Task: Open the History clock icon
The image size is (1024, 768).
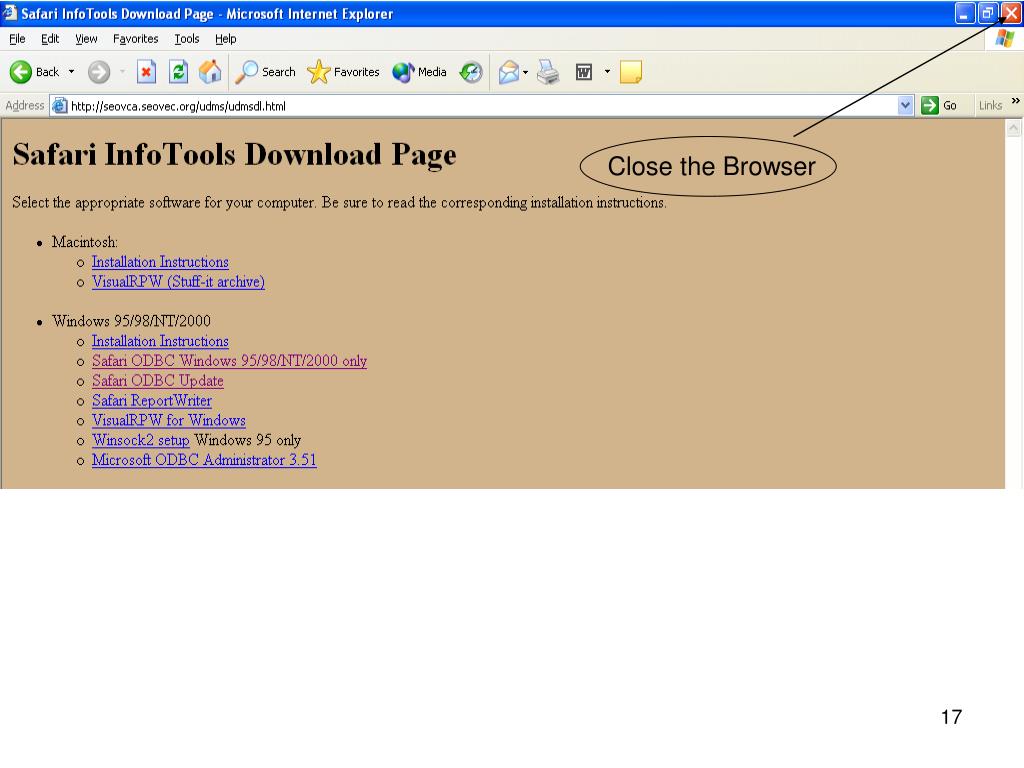Action: [x=471, y=72]
